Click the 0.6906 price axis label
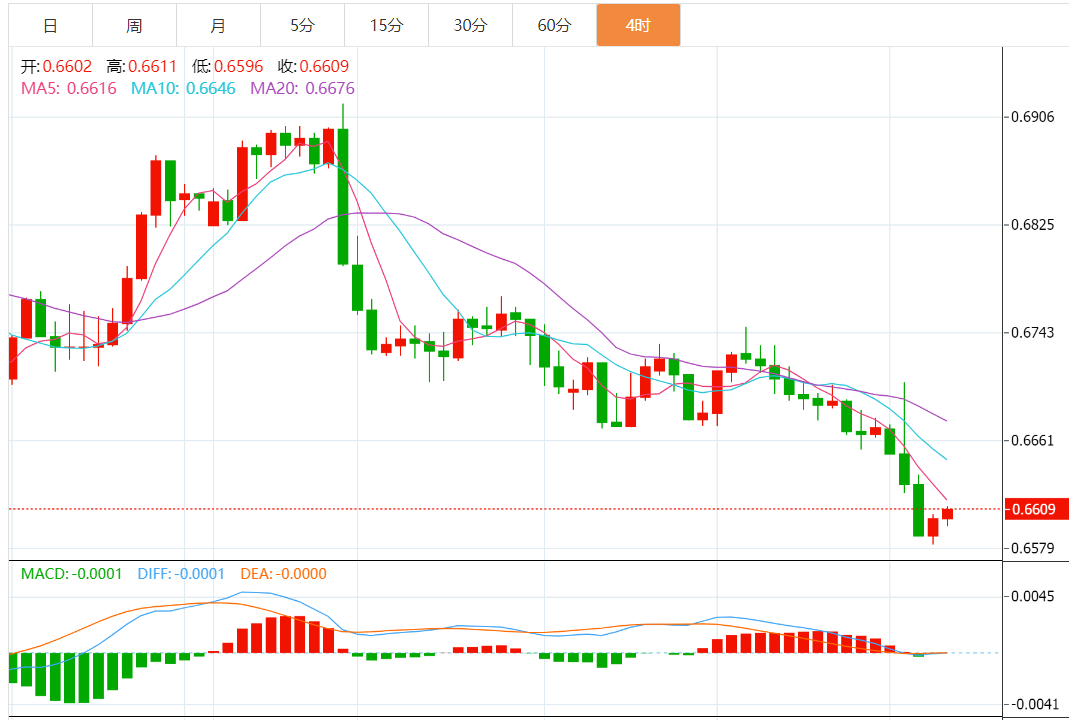1069x720 pixels. pos(1033,117)
